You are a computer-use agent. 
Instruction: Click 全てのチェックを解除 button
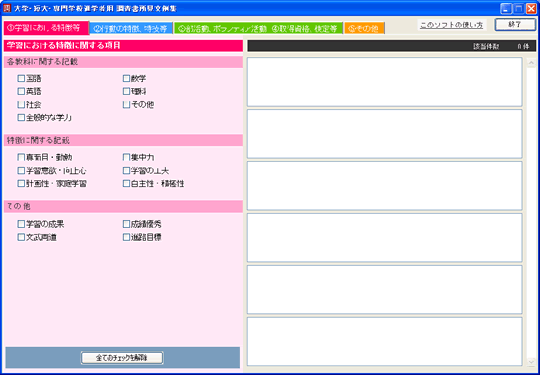point(122,358)
